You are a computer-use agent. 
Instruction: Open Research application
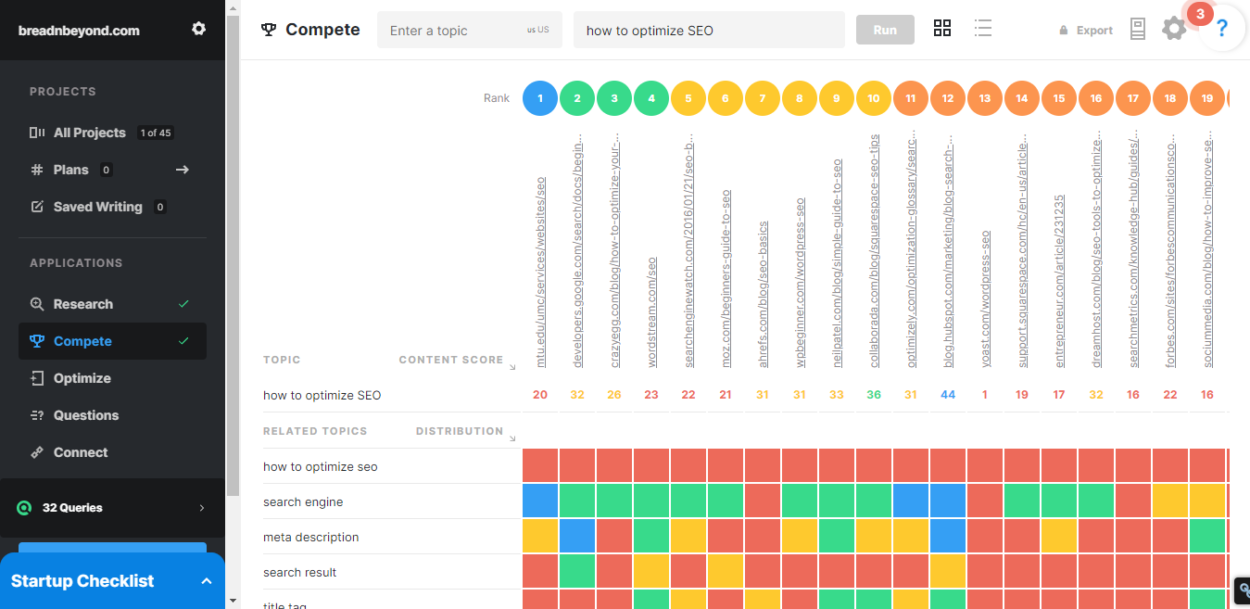(83, 304)
